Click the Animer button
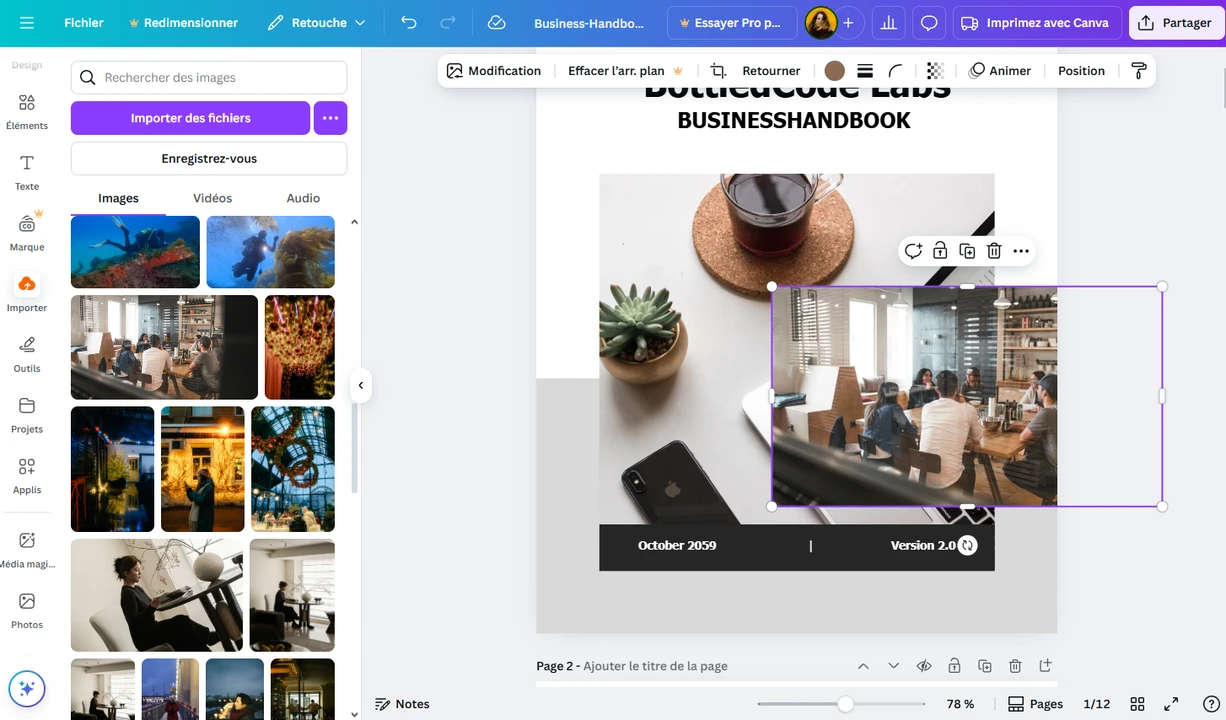Screen dimensions: 1226x720 click(x=1000, y=71)
